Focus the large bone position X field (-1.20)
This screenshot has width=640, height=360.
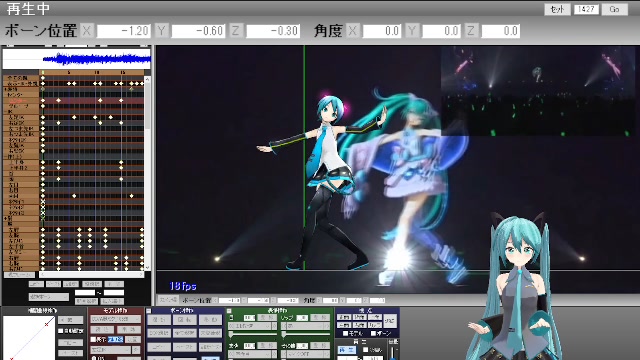pyautogui.click(x=124, y=31)
